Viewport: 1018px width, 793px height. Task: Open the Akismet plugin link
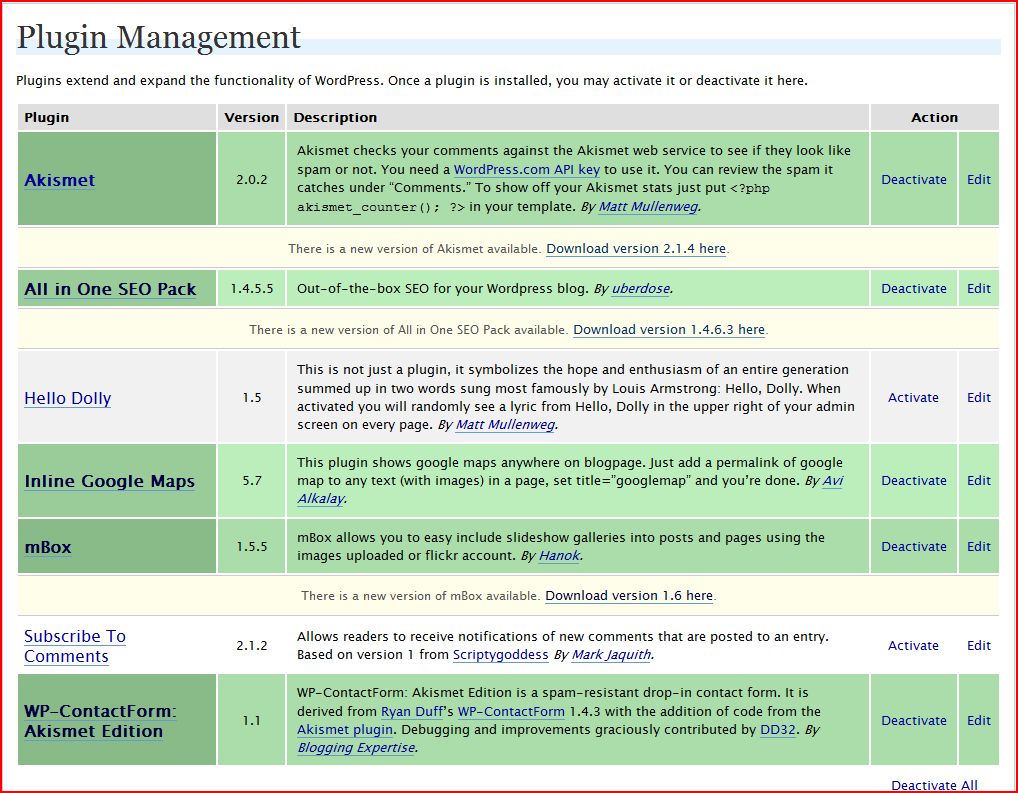60,180
